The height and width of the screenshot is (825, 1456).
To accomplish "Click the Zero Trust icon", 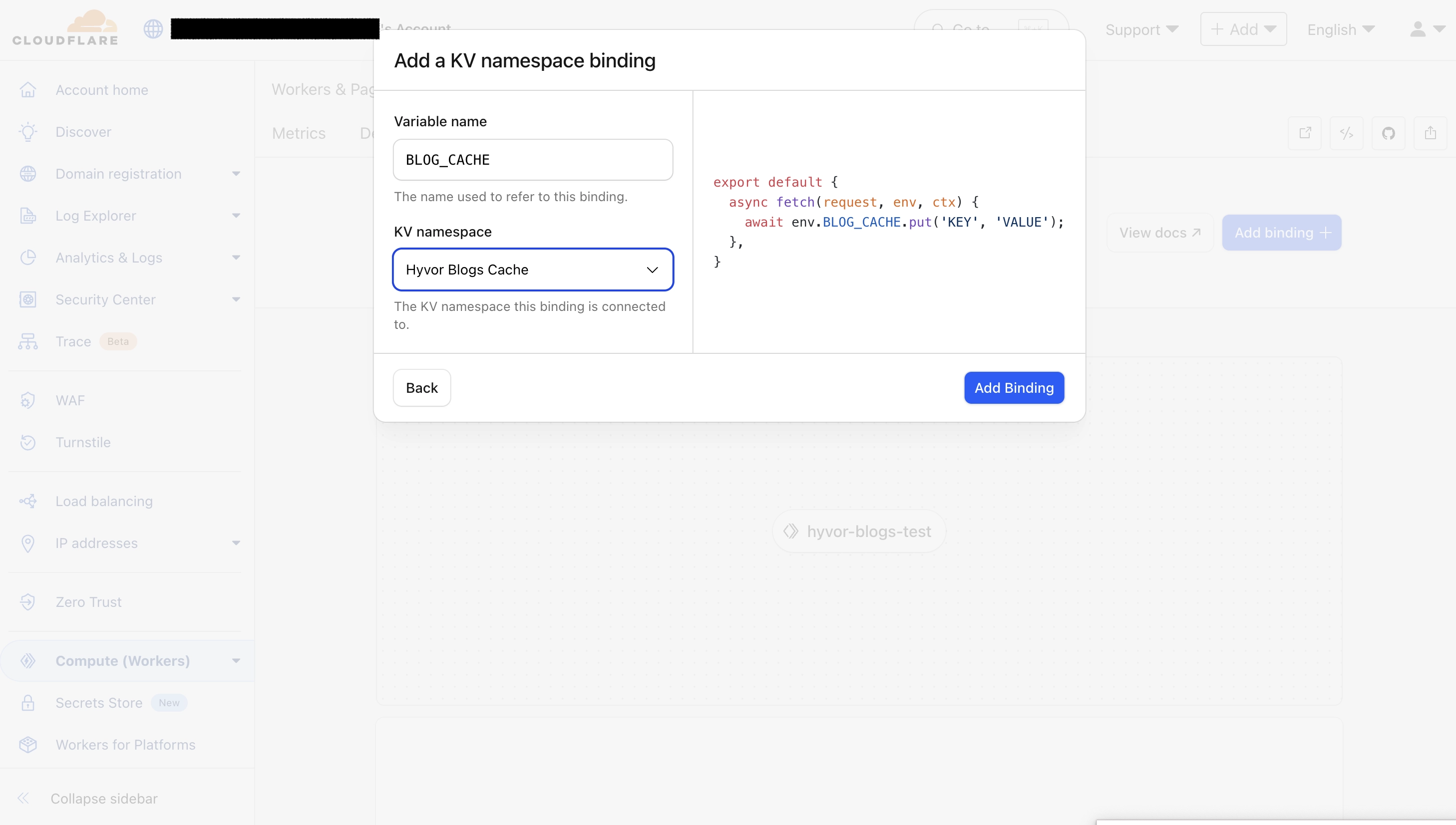I will [x=28, y=602].
